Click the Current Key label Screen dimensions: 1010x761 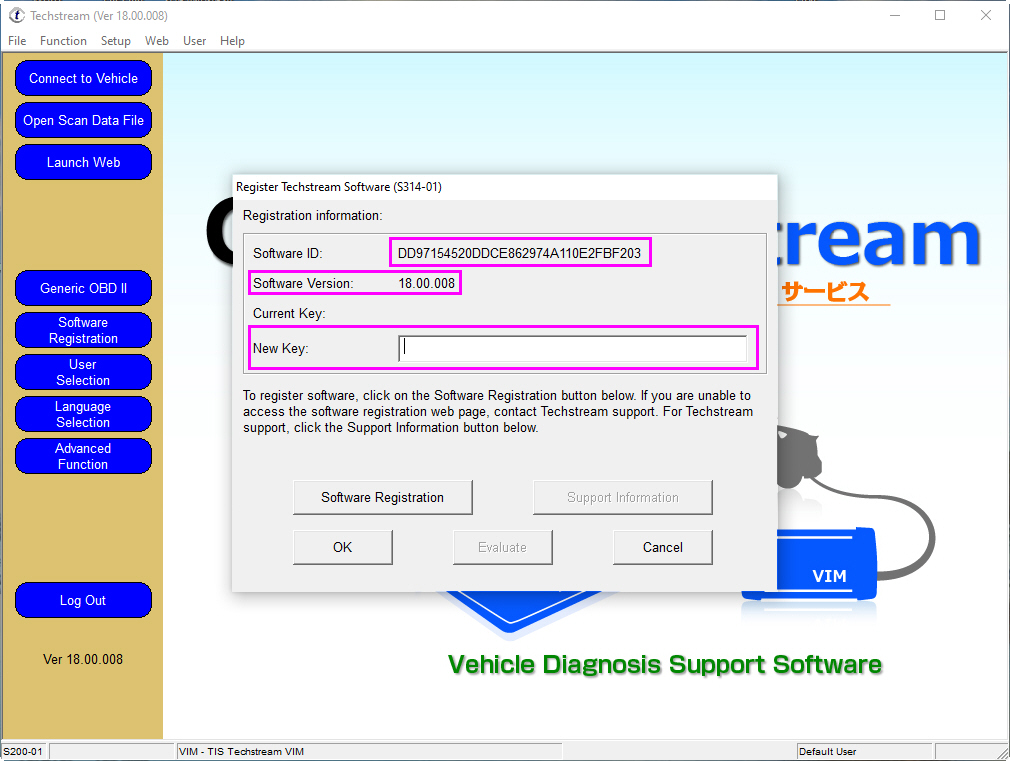(x=289, y=314)
